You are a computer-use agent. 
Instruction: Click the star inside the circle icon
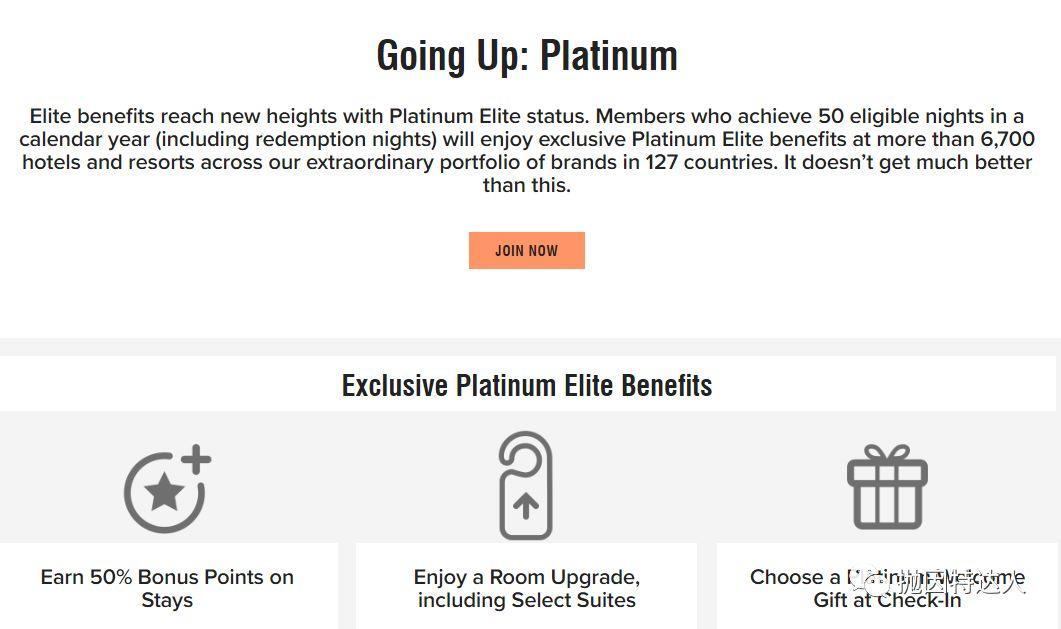pos(165,491)
